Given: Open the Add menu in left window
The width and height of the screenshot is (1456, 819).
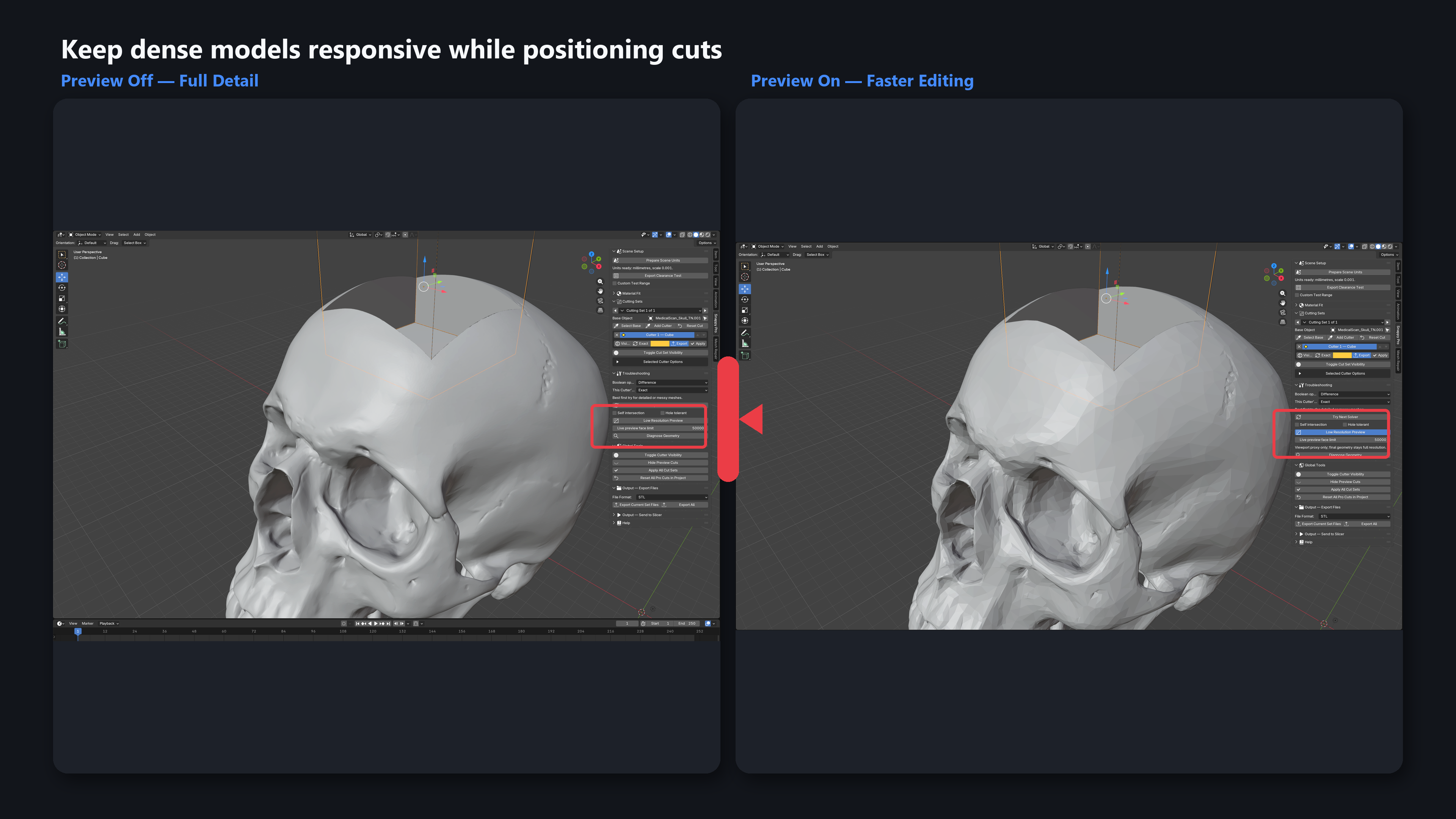Looking at the screenshot, I should [x=137, y=235].
